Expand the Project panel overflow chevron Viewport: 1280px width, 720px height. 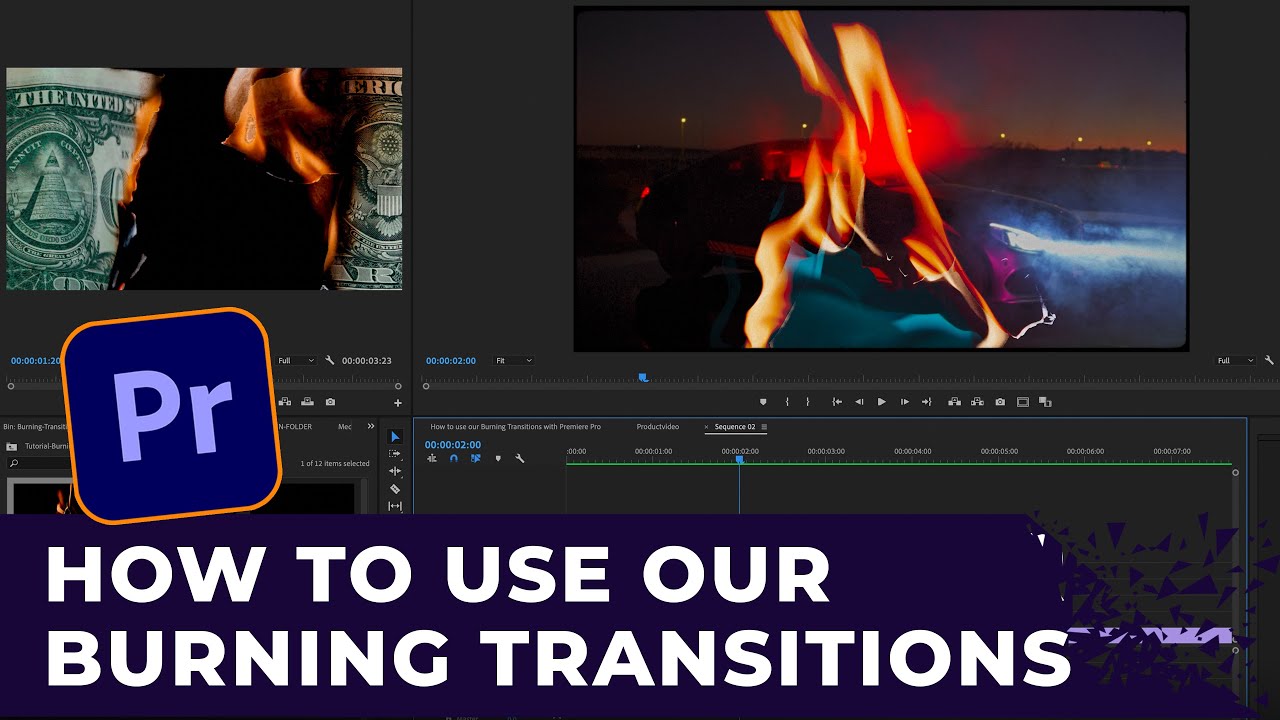372,426
